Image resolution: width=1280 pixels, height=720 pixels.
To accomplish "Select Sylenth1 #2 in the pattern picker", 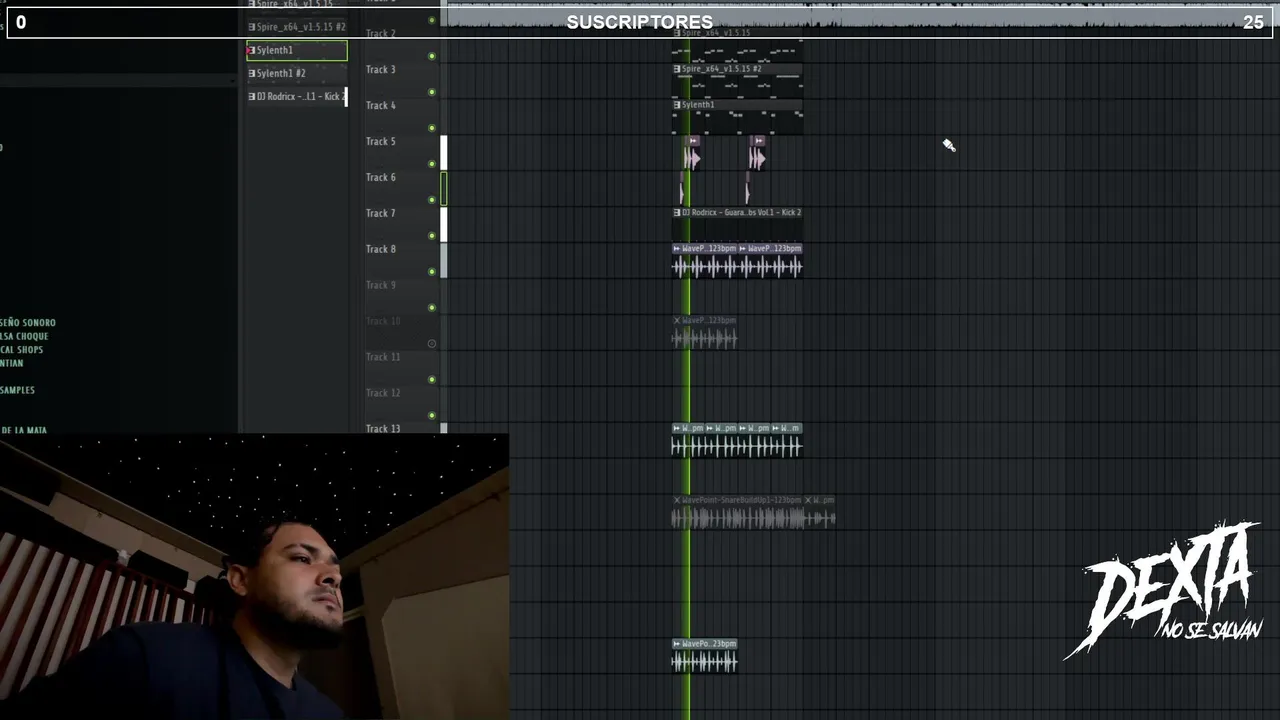I will (297, 73).
